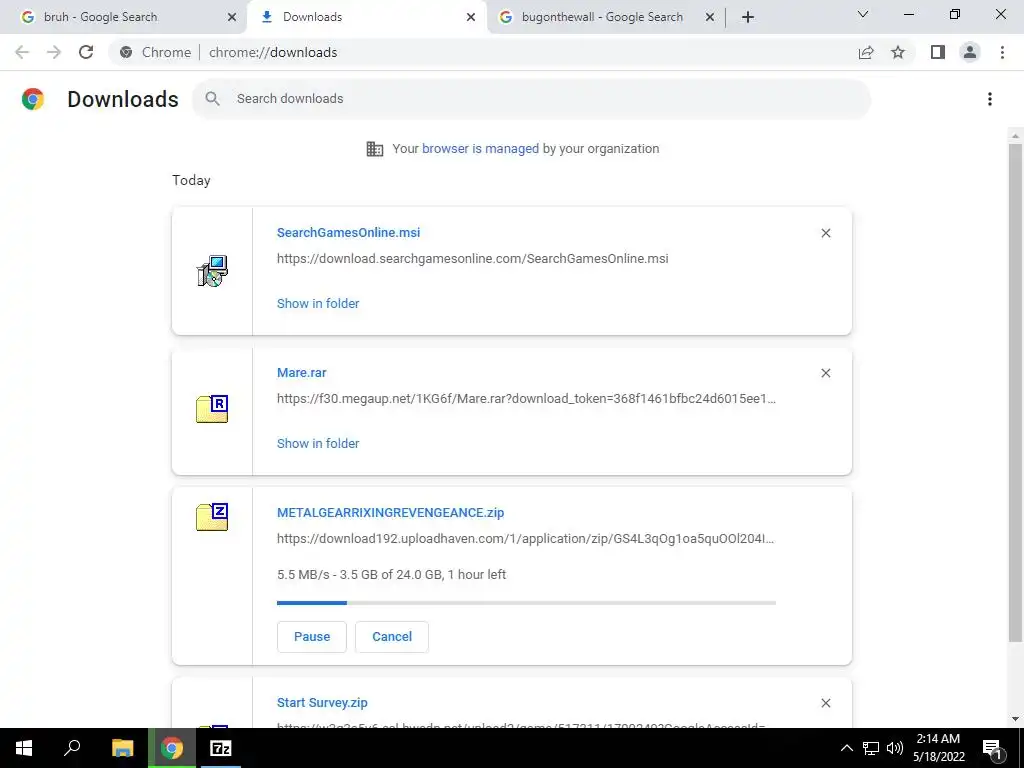Viewport: 1024px width, 768px height.
Task: Click the download progress bar
Action: point(526,603)
